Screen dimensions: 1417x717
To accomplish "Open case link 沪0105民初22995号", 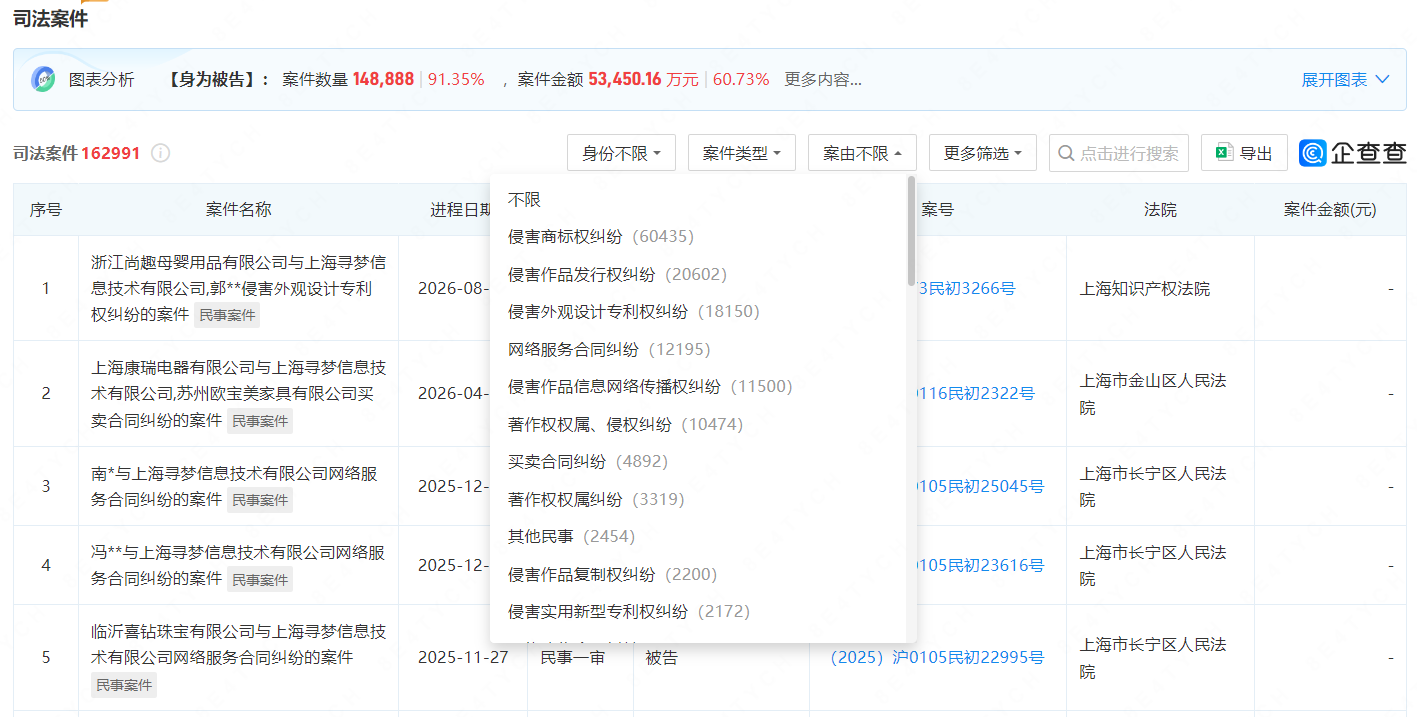I will pyautogui.click(x=938, y=657).
